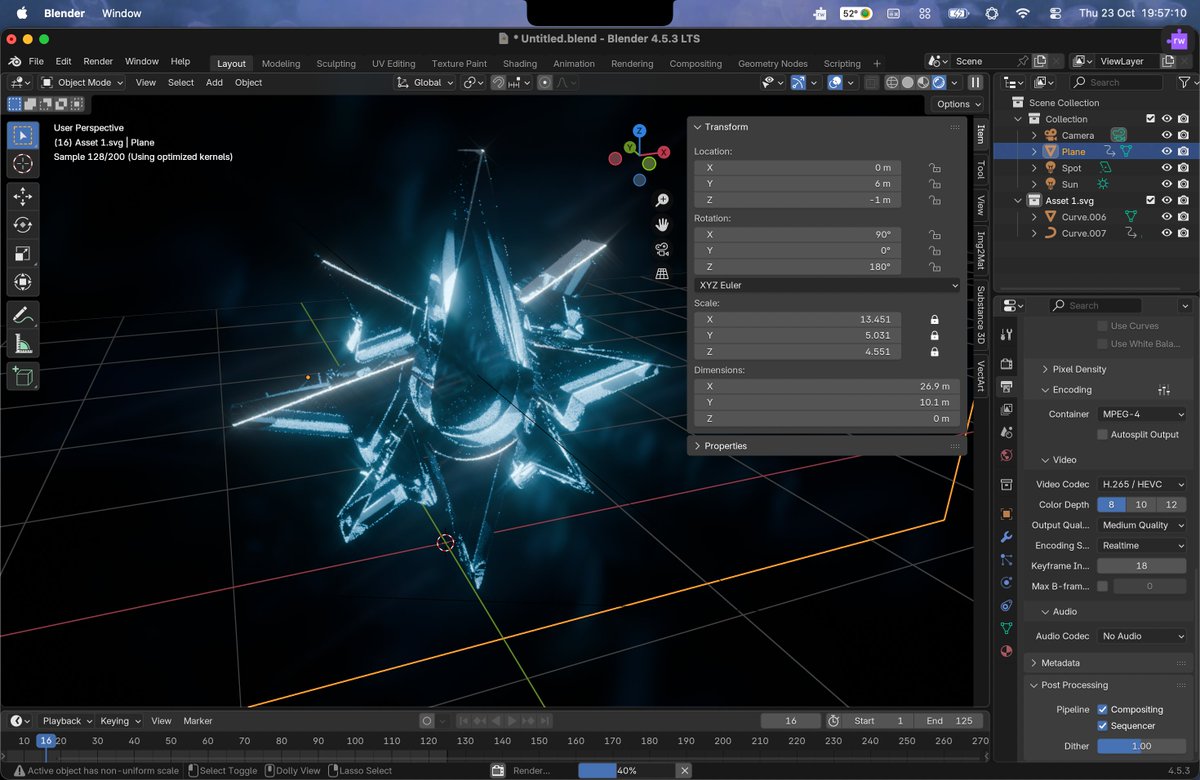
Task: Pause the viewport render preview
Action: [x=975, y=83]
